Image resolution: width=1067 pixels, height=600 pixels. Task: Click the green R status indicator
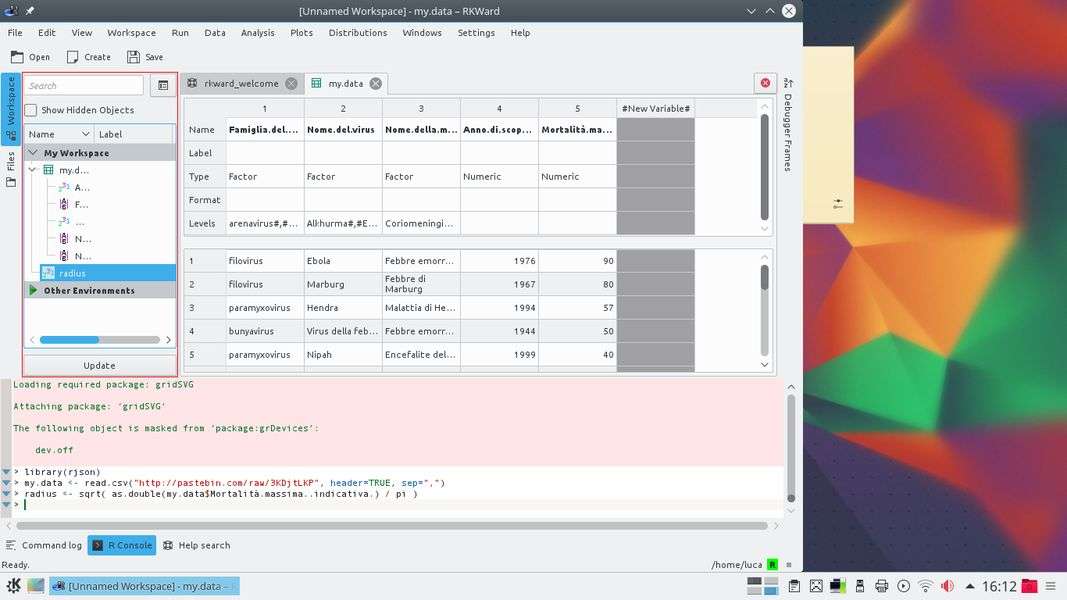[x=772, y=565]
